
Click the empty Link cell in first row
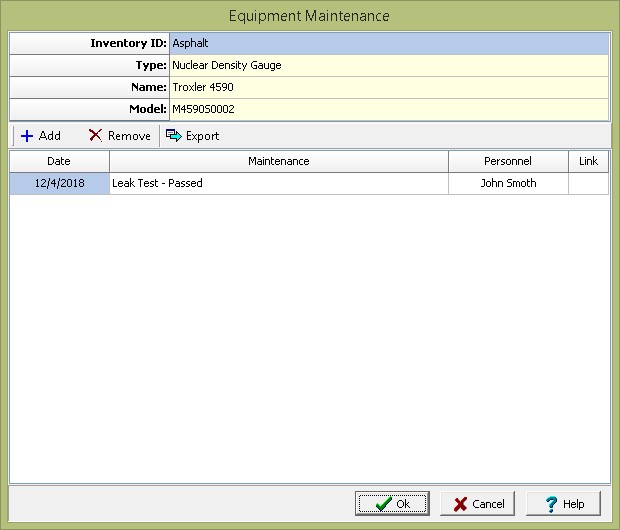588,183
